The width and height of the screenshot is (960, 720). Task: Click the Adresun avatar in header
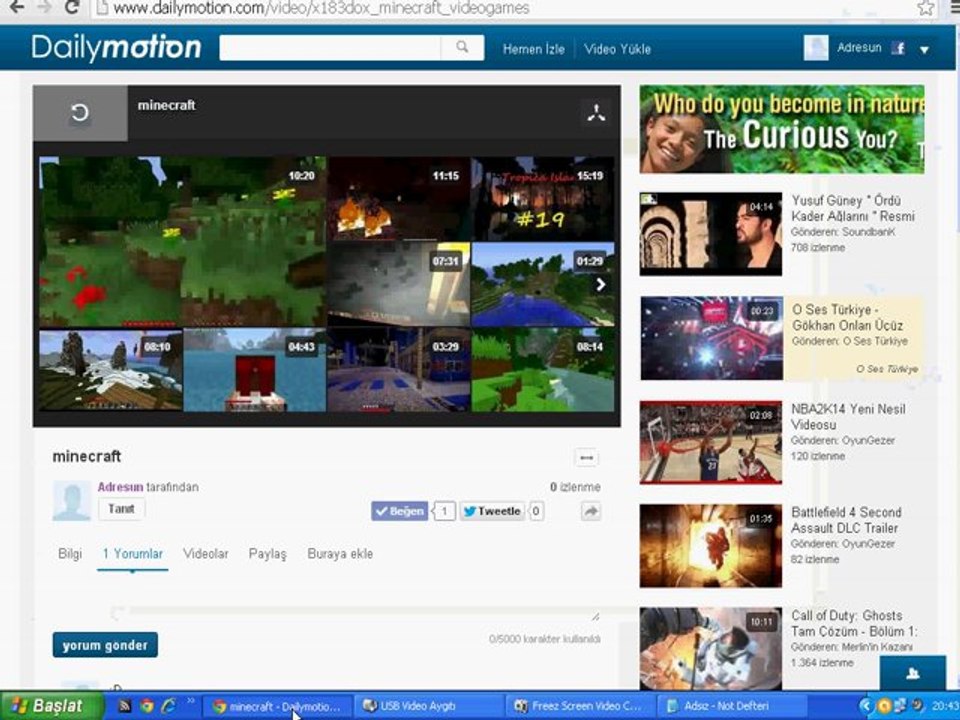816,48
